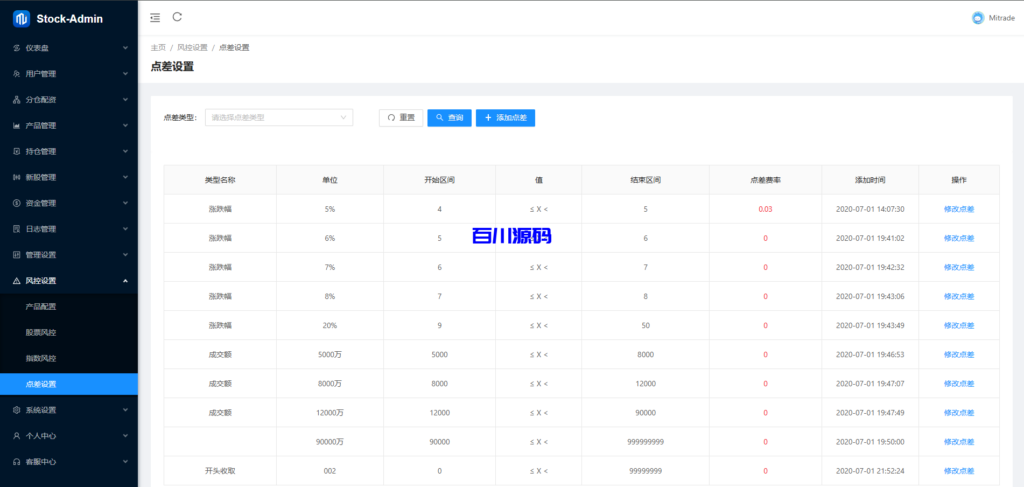
Task: Click the 系统设置 gear icon in sidebar
Action: tap(16, 410)
